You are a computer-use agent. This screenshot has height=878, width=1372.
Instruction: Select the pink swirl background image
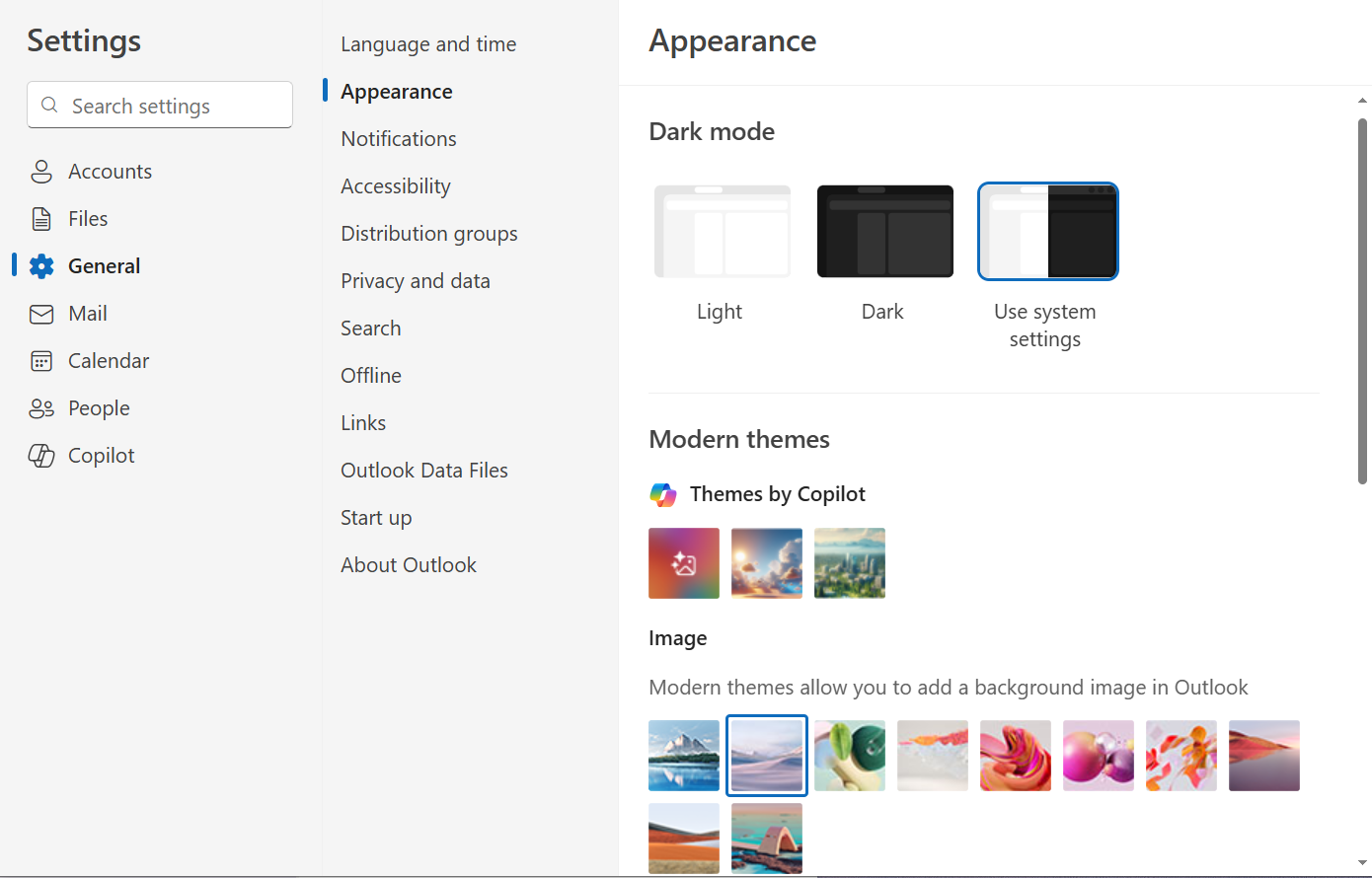[1016, 756]
